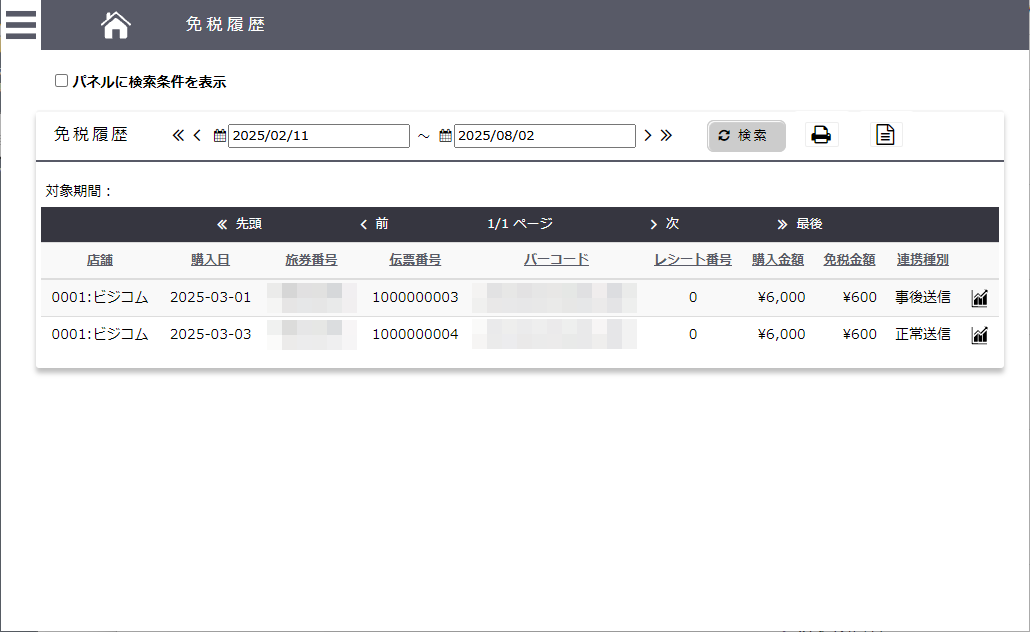Edit the end date field 2025/08/02
Viewport: 1030px width, 632px height.
pyautogui.click(x=545, y=136)
